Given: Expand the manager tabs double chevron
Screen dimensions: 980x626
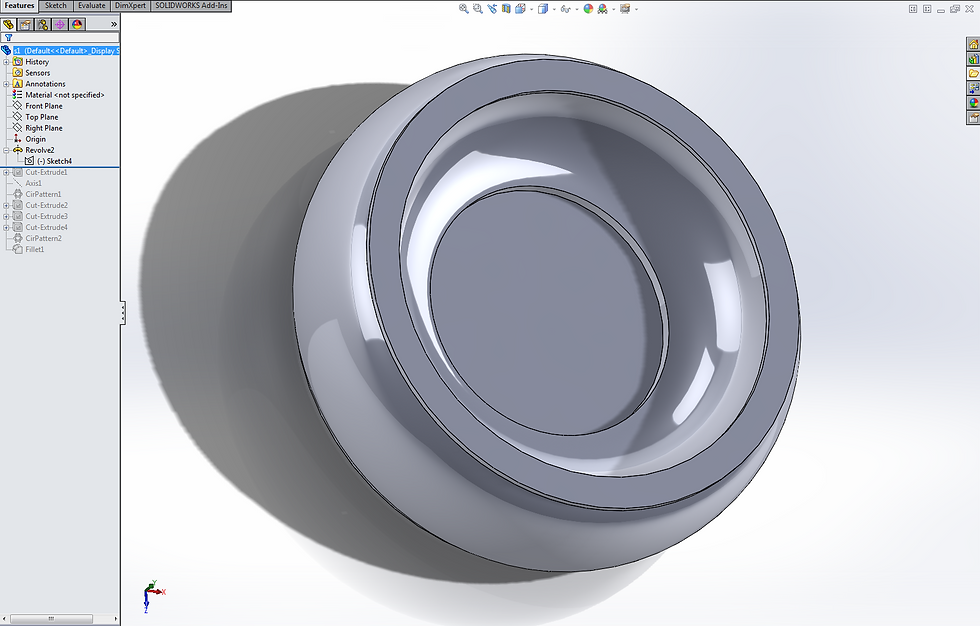Looking at the screenshot, I should click(x=114, y=24).
